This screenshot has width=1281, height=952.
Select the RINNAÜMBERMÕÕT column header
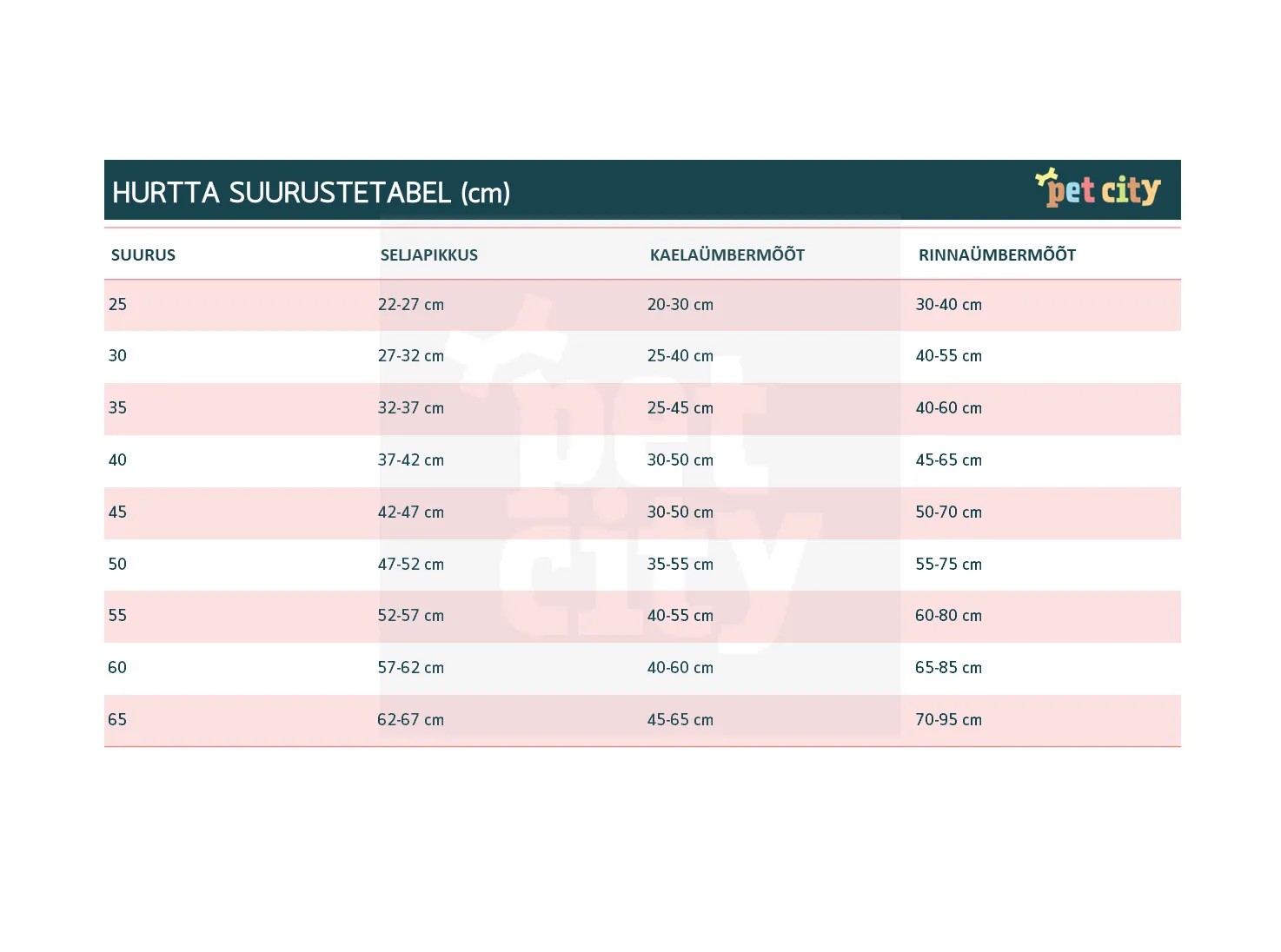pos(997,255)
